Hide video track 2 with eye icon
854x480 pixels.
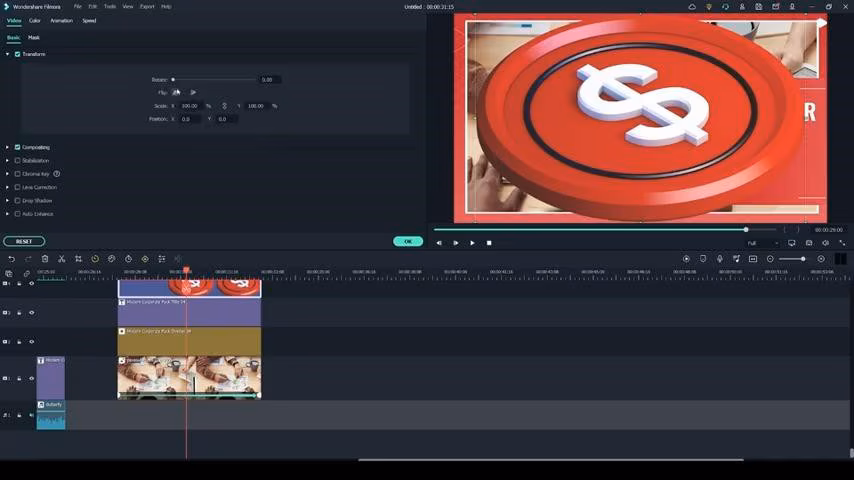[x=32, y=342]
